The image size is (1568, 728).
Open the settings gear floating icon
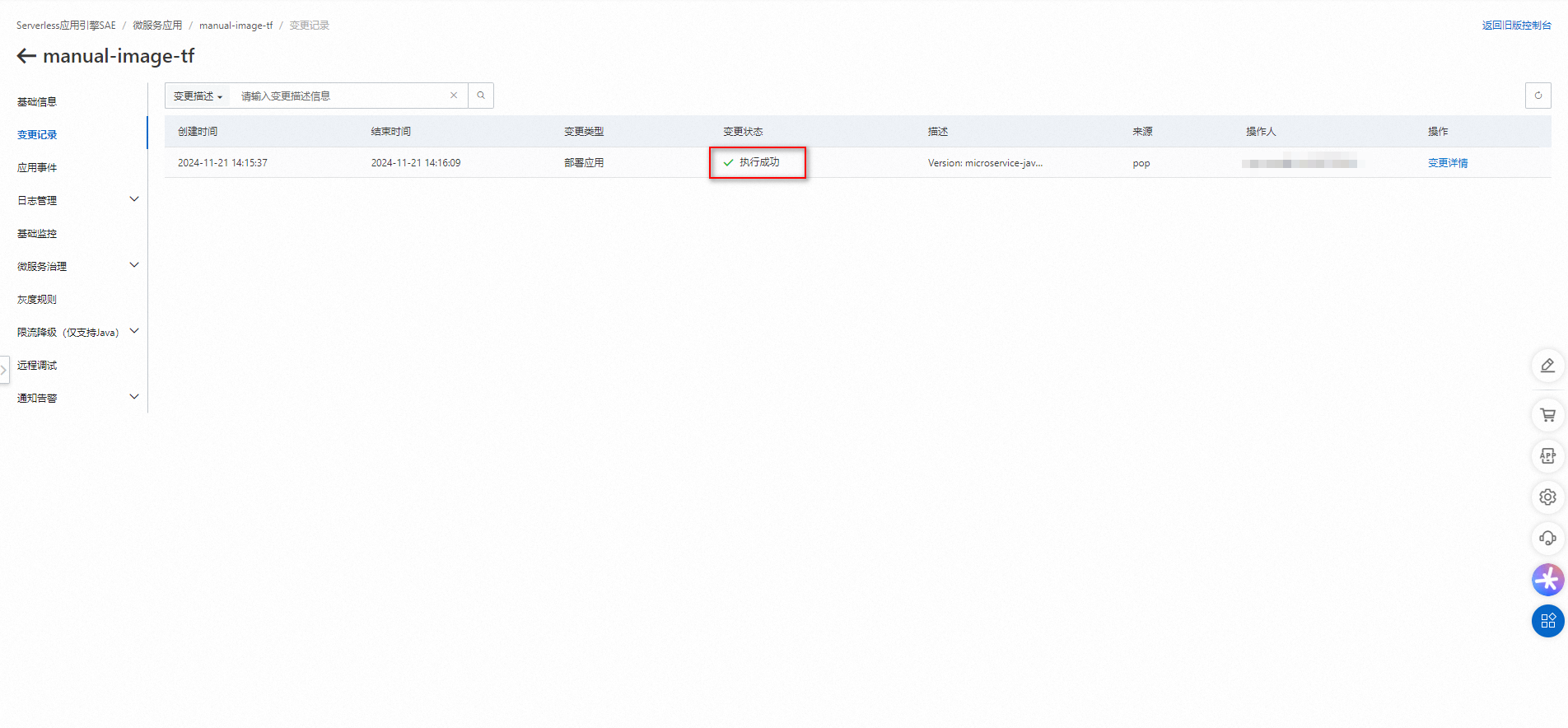[1547, 497]
